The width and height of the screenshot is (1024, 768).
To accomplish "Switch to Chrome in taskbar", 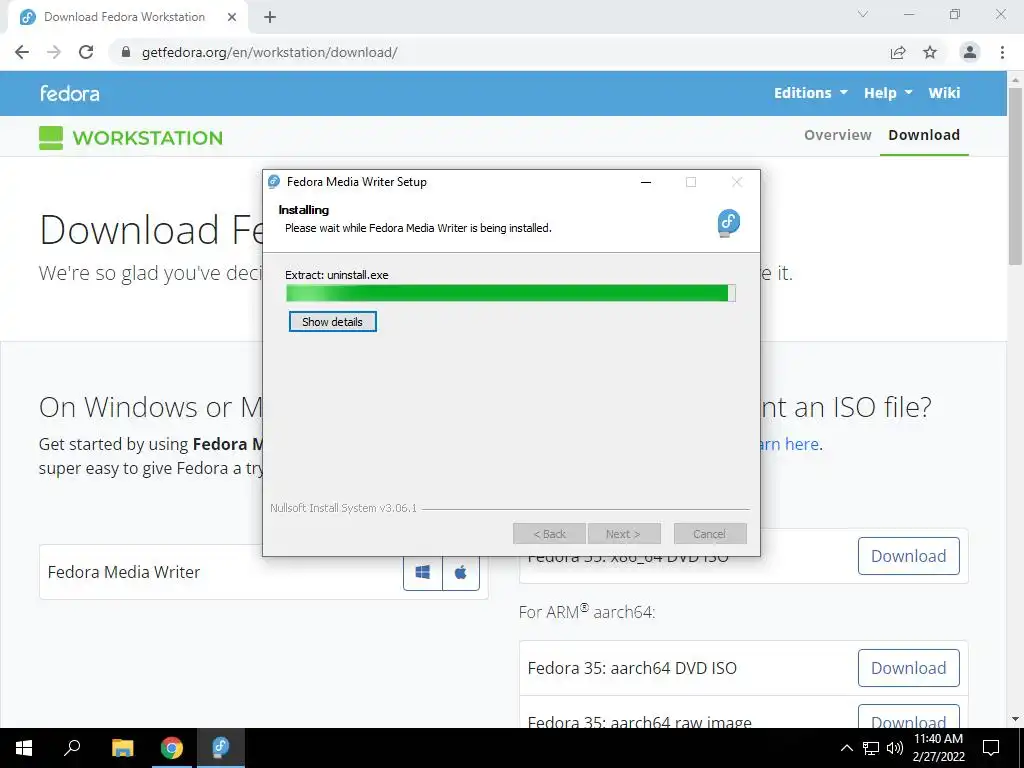I will coord(172,748).
